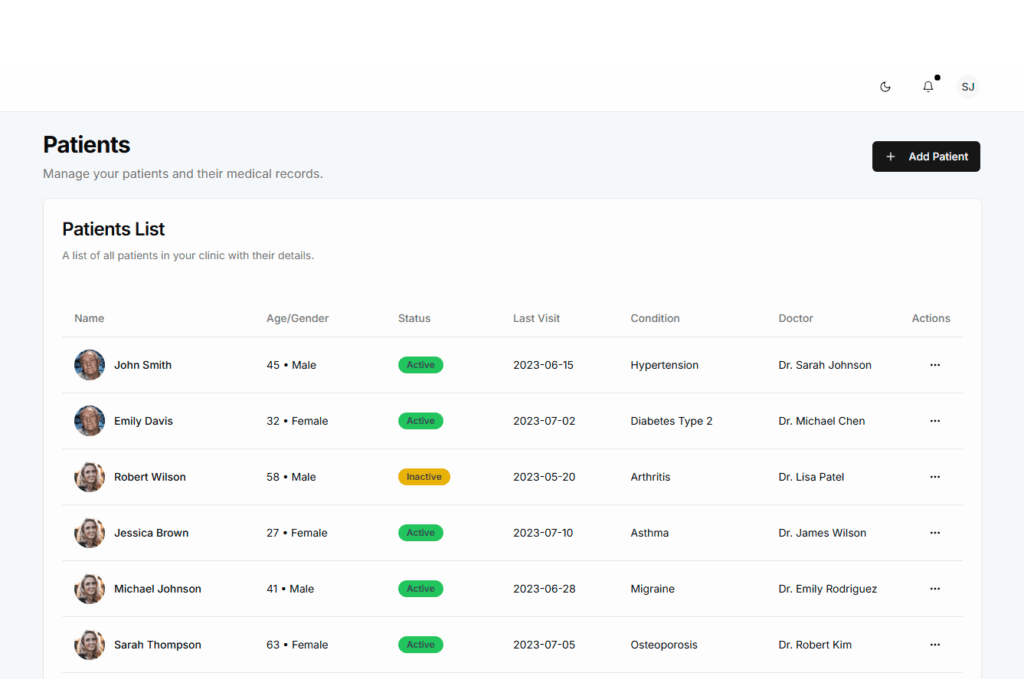The image size is (1024, 679).
Task: Click John Smith's profile picture
Action: 89,365
